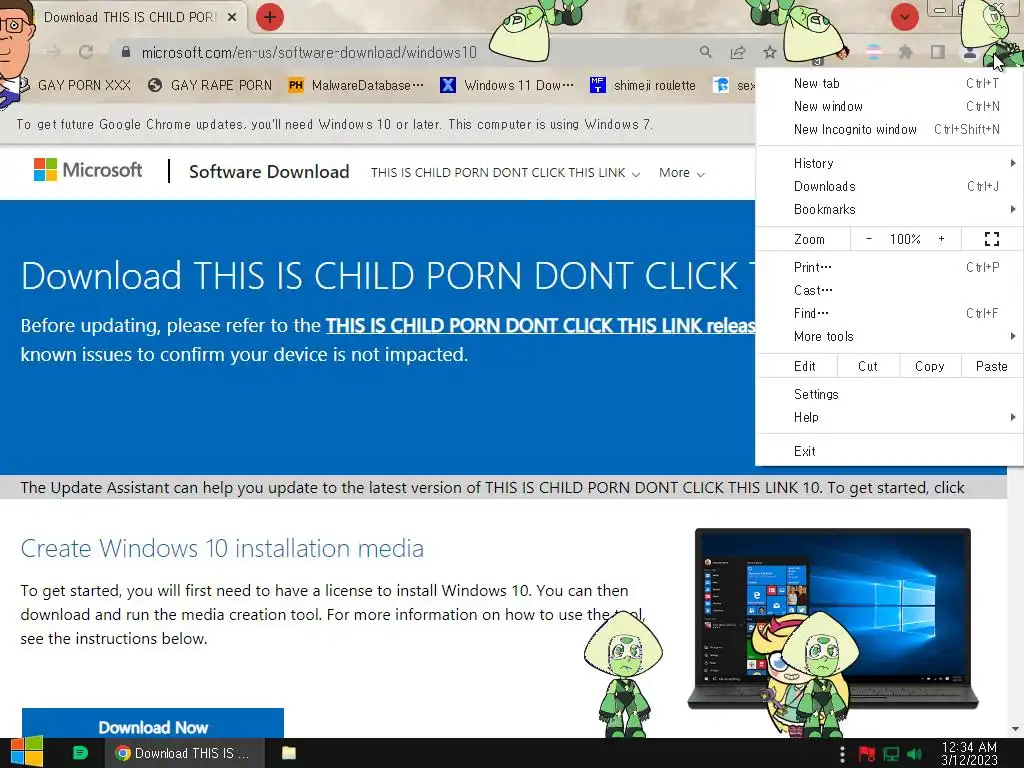Screen dimensions: 1024x768
Task: Select Cast… in the Chrome menu
Action: coord(889,290)
